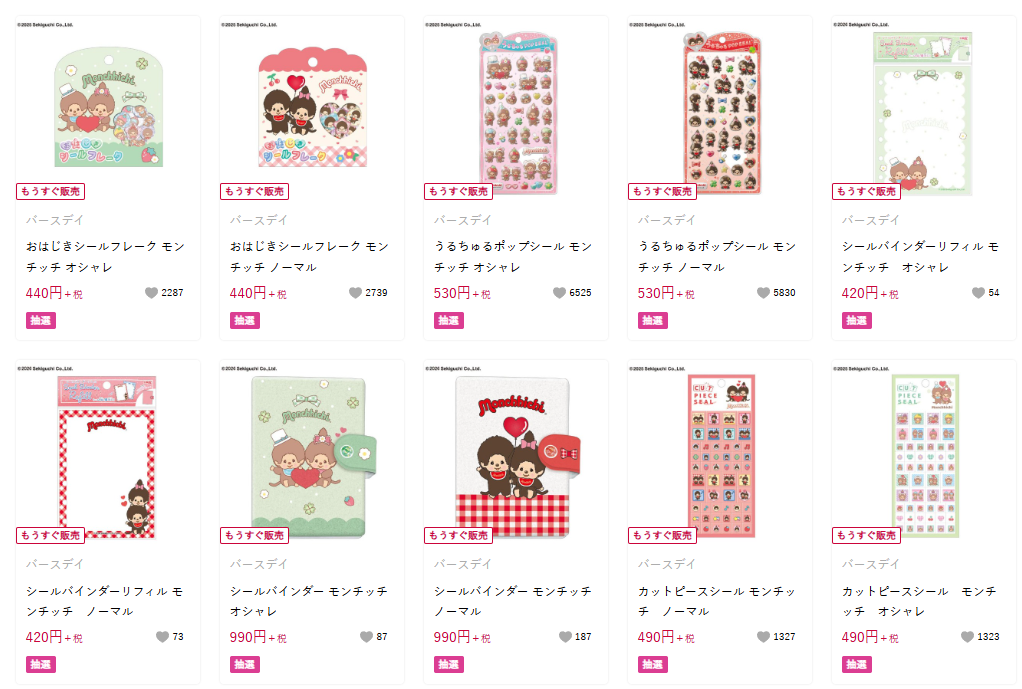This screenshot has width=1022, height=689.
Task: Open おはじきシールフレーク モンチッチ オシャレ title link
Action: coord(106,257)
